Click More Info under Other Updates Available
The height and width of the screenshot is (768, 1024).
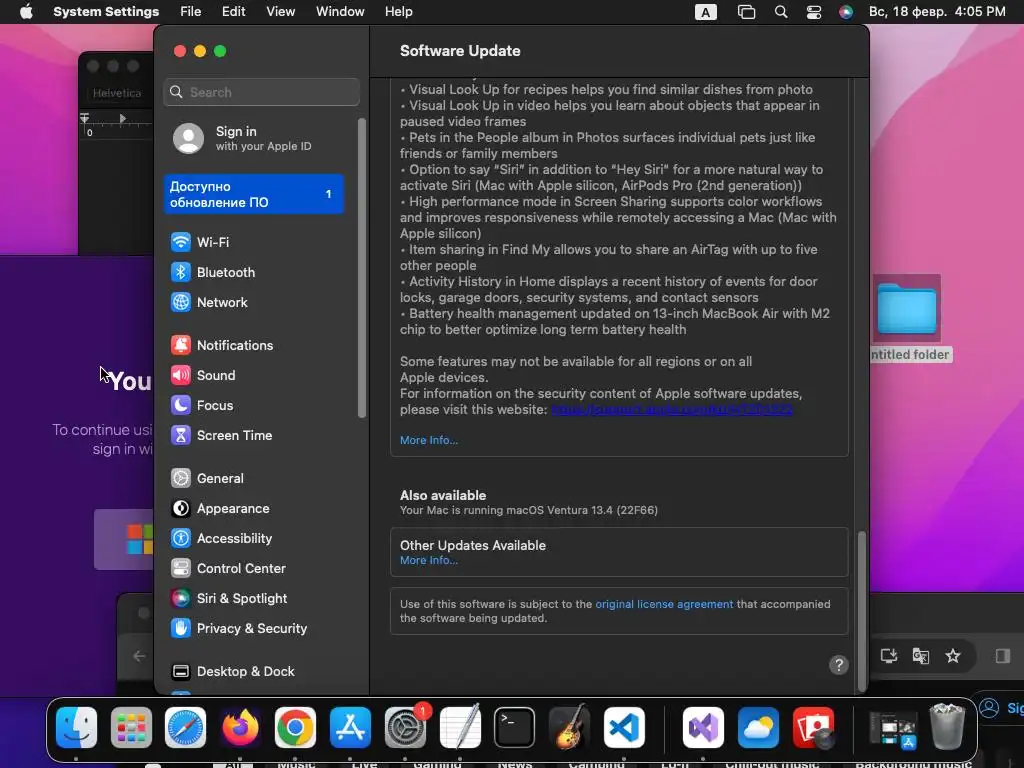coord(428,560)
